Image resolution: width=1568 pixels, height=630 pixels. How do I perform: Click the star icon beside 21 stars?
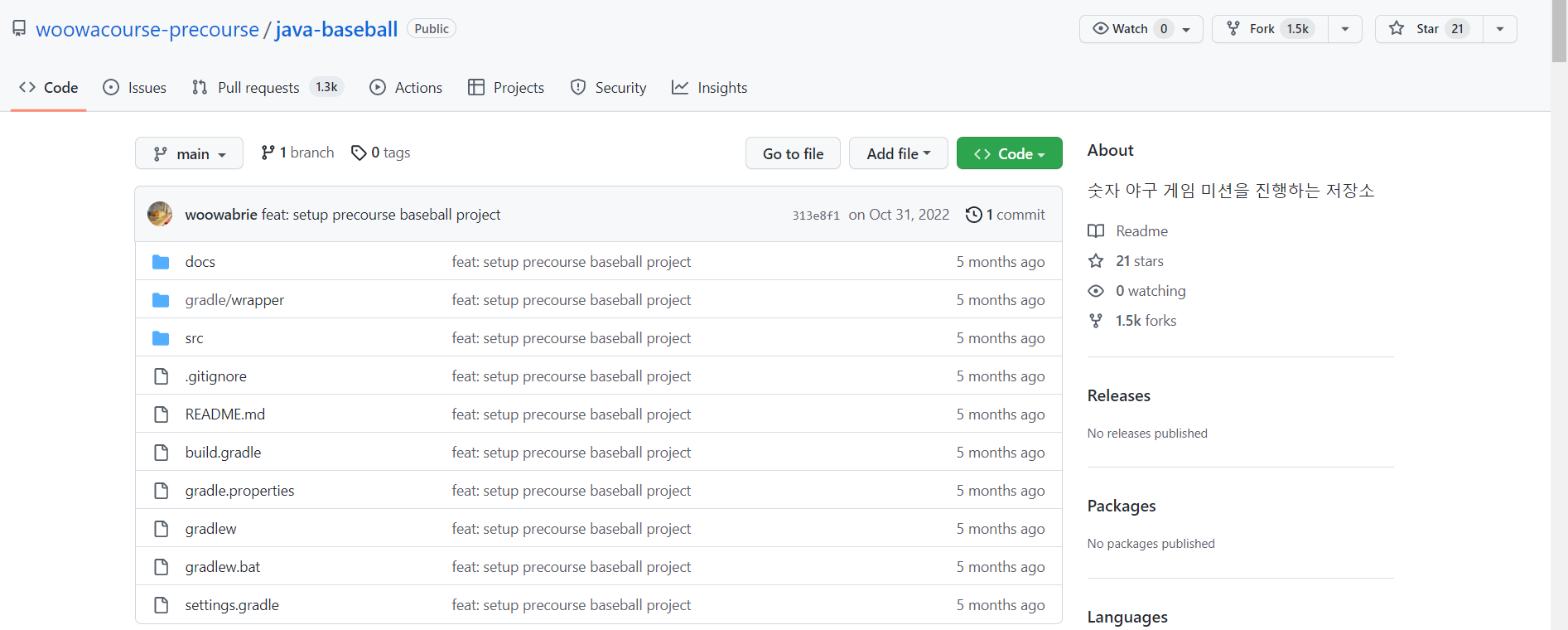pos(1096,261)
